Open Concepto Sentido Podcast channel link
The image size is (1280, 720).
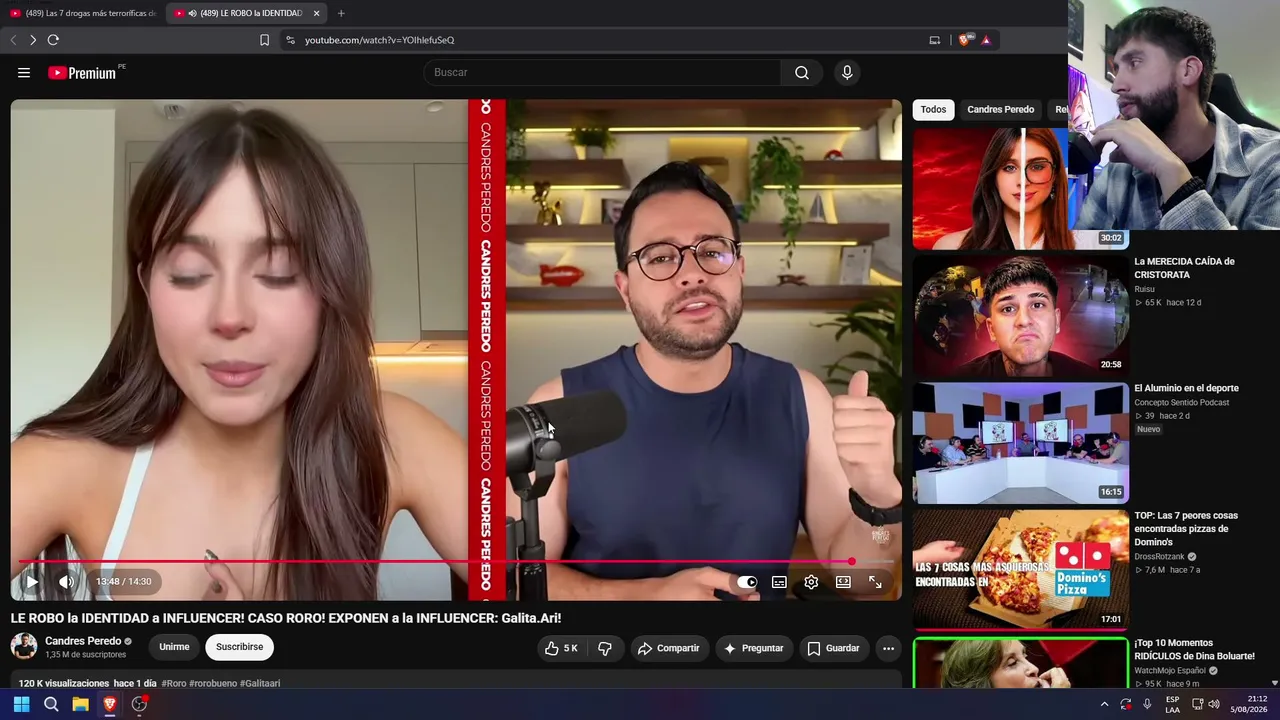click(1181, 403)
